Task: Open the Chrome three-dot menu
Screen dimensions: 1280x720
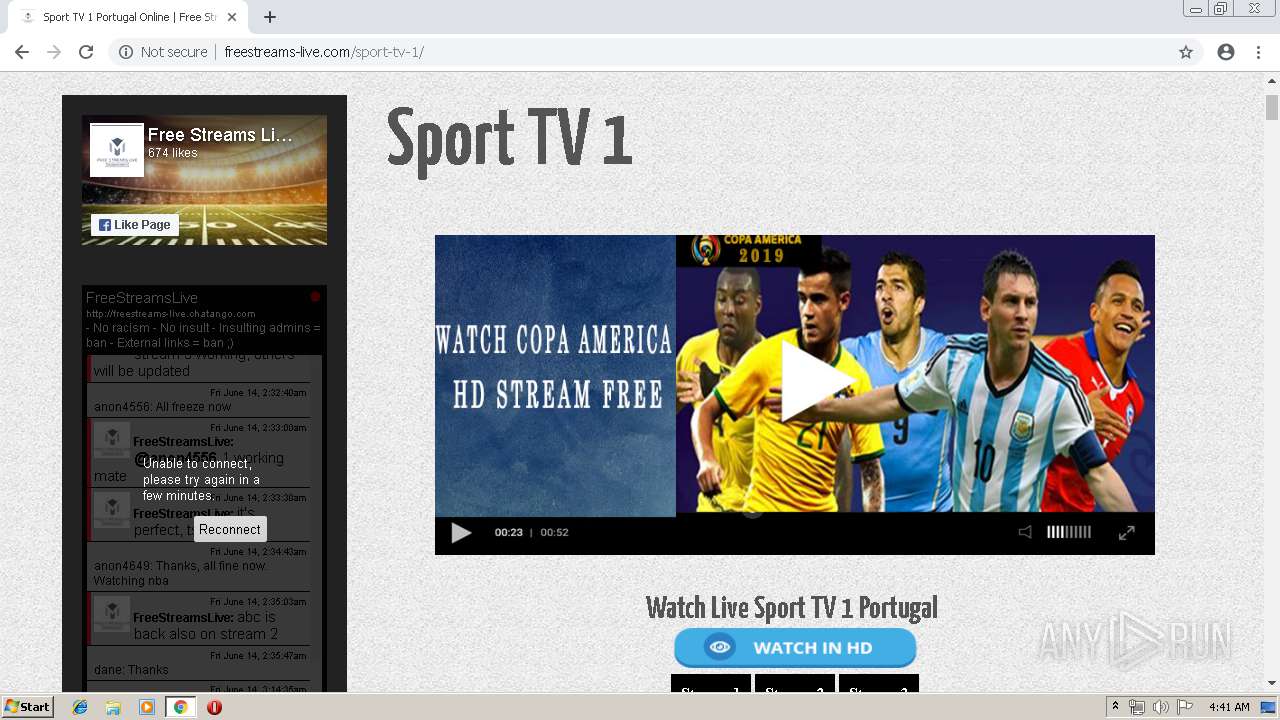Action: coord(1258,52)
